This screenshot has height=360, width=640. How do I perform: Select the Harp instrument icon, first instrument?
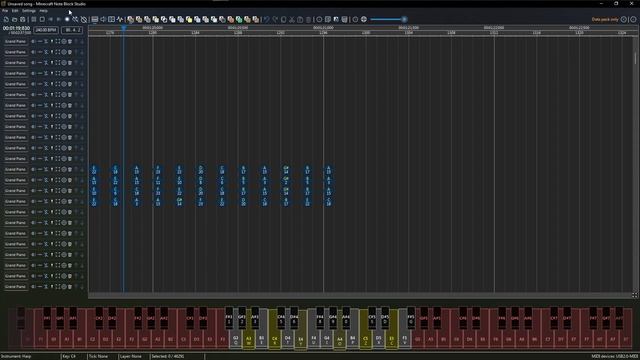pyautogui.click(x=130, y=19)
